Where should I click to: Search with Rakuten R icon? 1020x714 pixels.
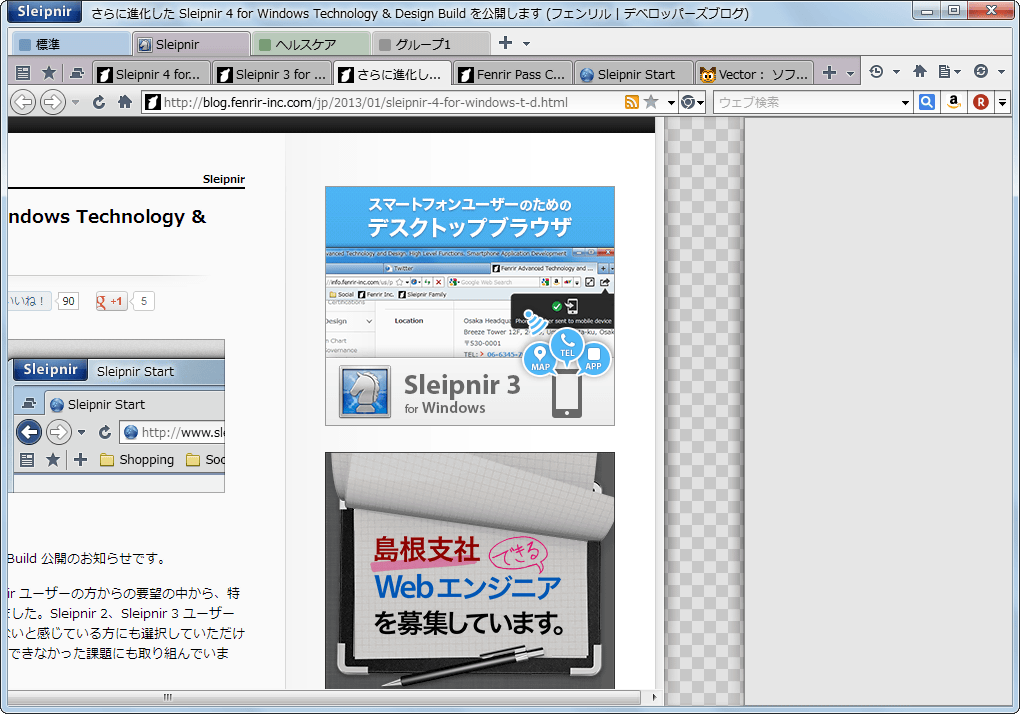pyautogui.click(x=981, y=102)
